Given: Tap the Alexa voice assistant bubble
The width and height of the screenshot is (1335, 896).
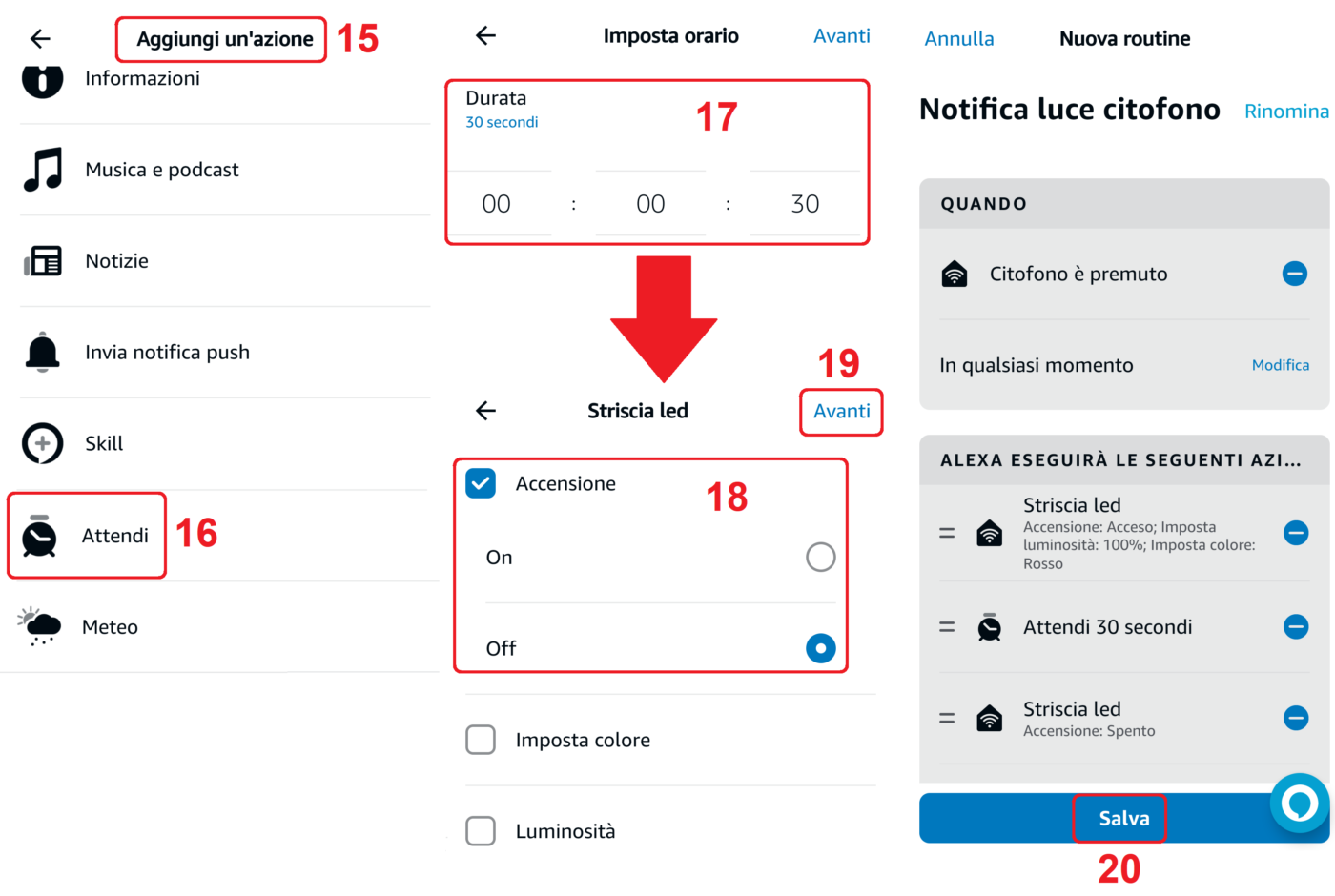Looking at the screenshot, I should [1299, 803].
